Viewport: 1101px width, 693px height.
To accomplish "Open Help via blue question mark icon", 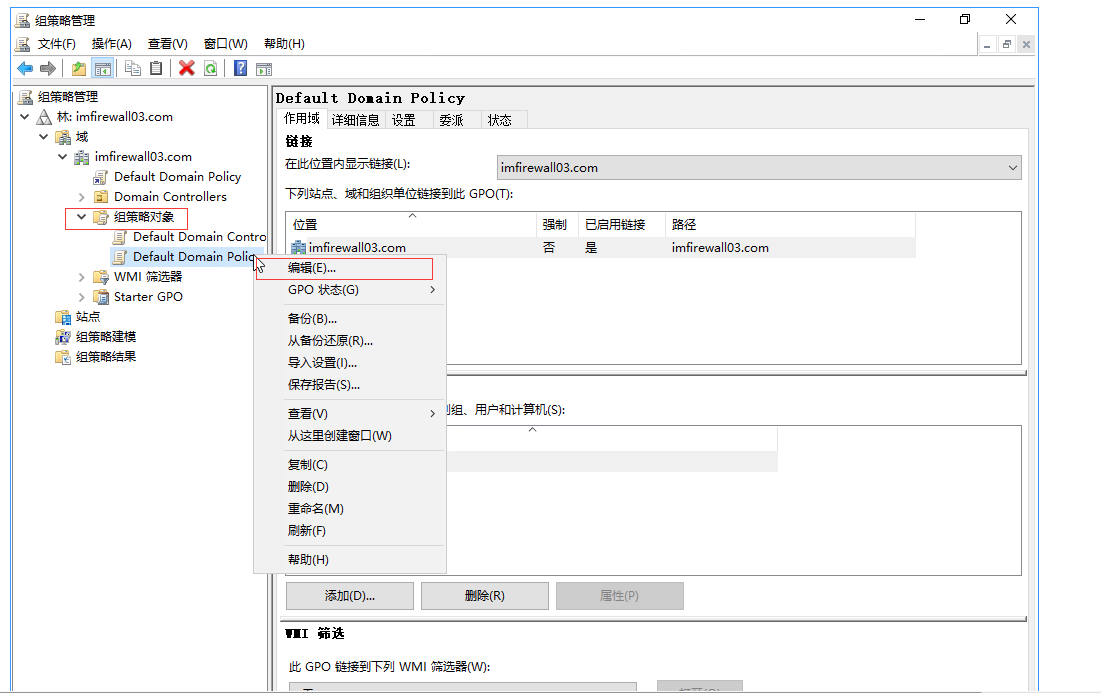I will point(240,68).
